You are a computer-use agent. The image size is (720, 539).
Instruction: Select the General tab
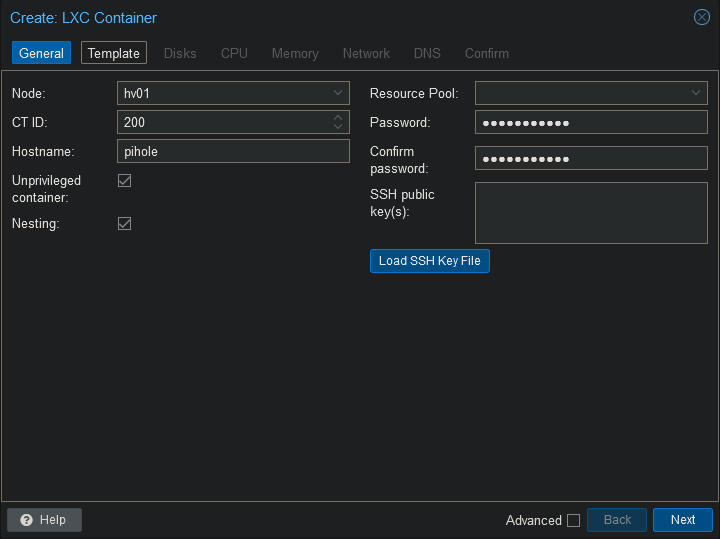(41, 53)
